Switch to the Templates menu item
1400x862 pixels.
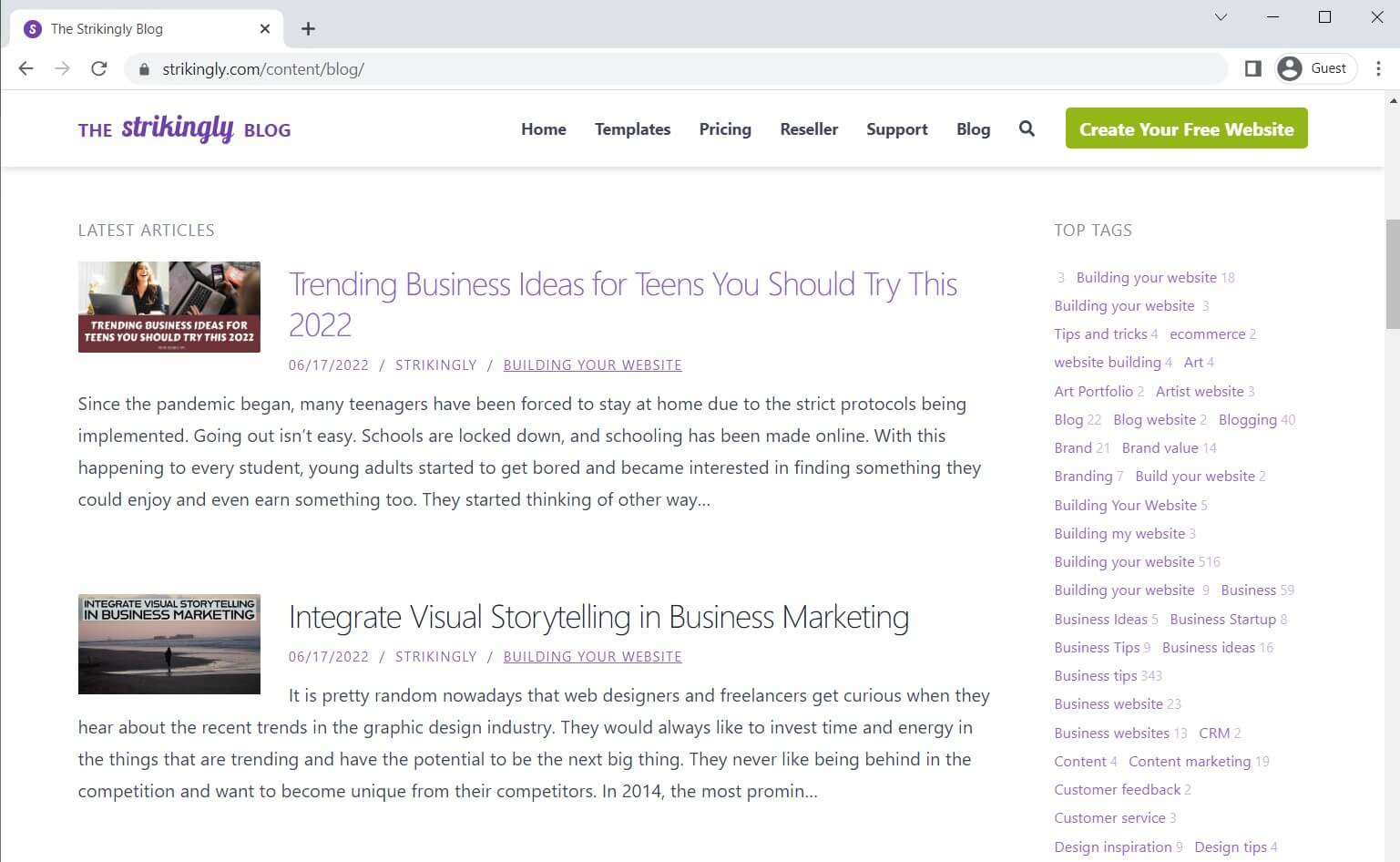coord(632,128)
